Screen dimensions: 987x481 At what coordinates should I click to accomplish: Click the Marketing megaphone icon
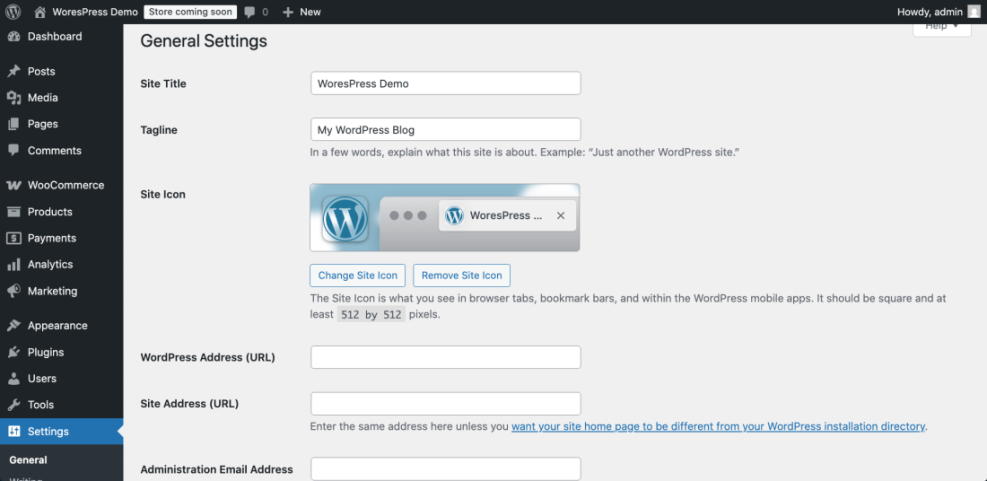pyautogui.click(x=14, y=291)
